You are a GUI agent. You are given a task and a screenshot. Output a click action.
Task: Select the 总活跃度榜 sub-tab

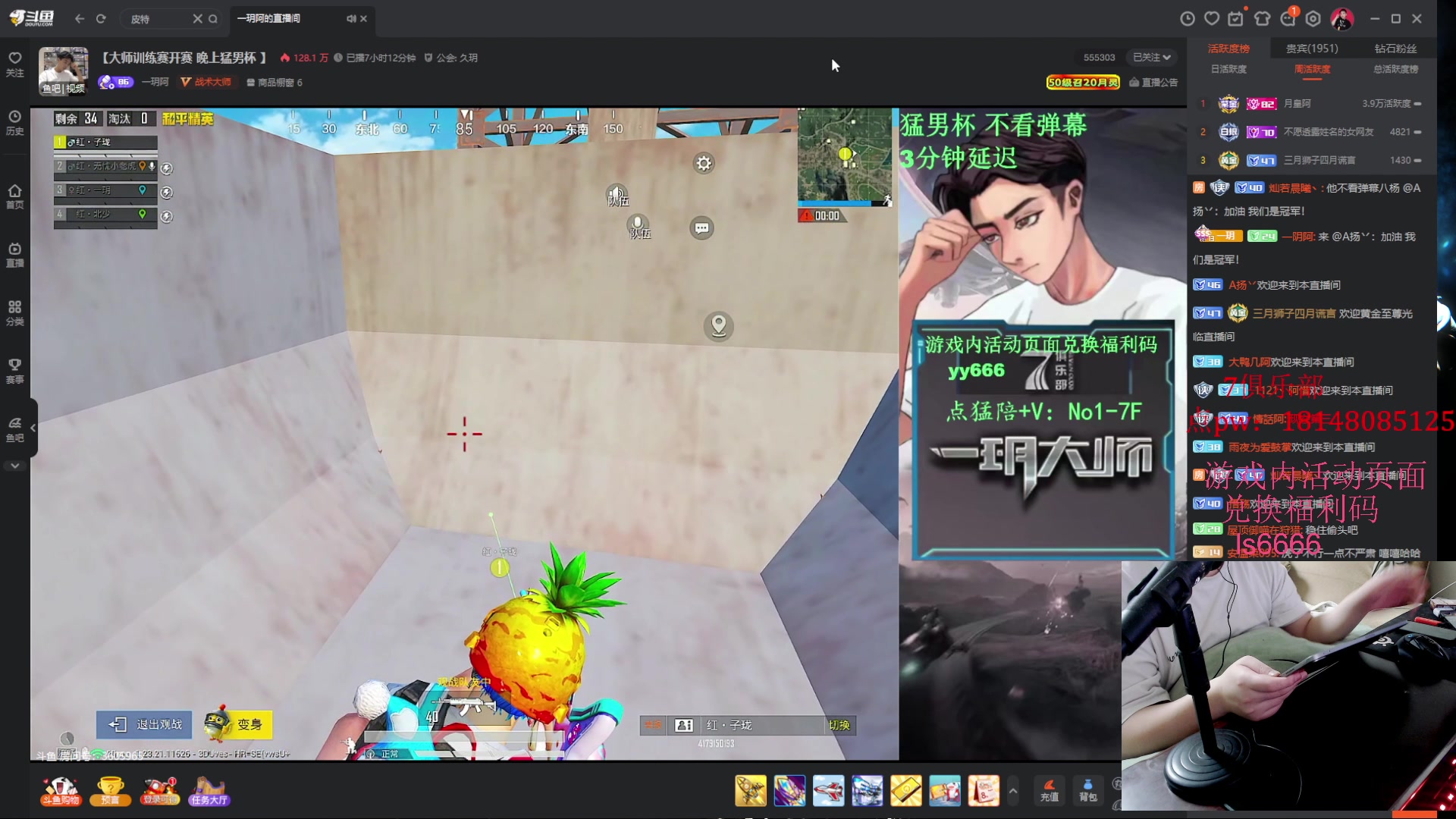[1395, 69]
